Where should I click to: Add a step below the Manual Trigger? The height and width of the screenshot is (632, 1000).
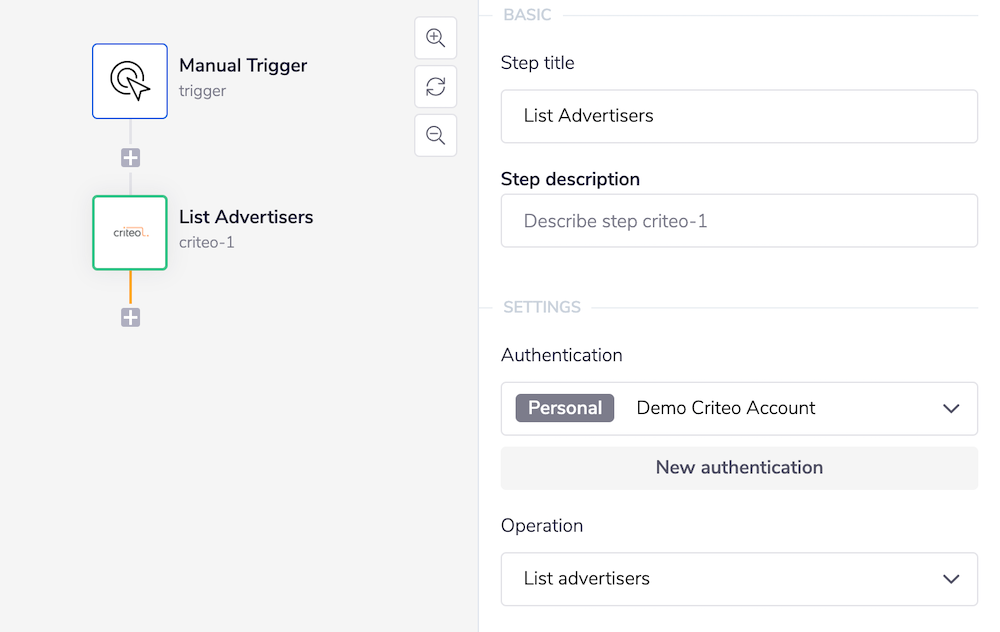pyautogui.click(x=129, y=157)
